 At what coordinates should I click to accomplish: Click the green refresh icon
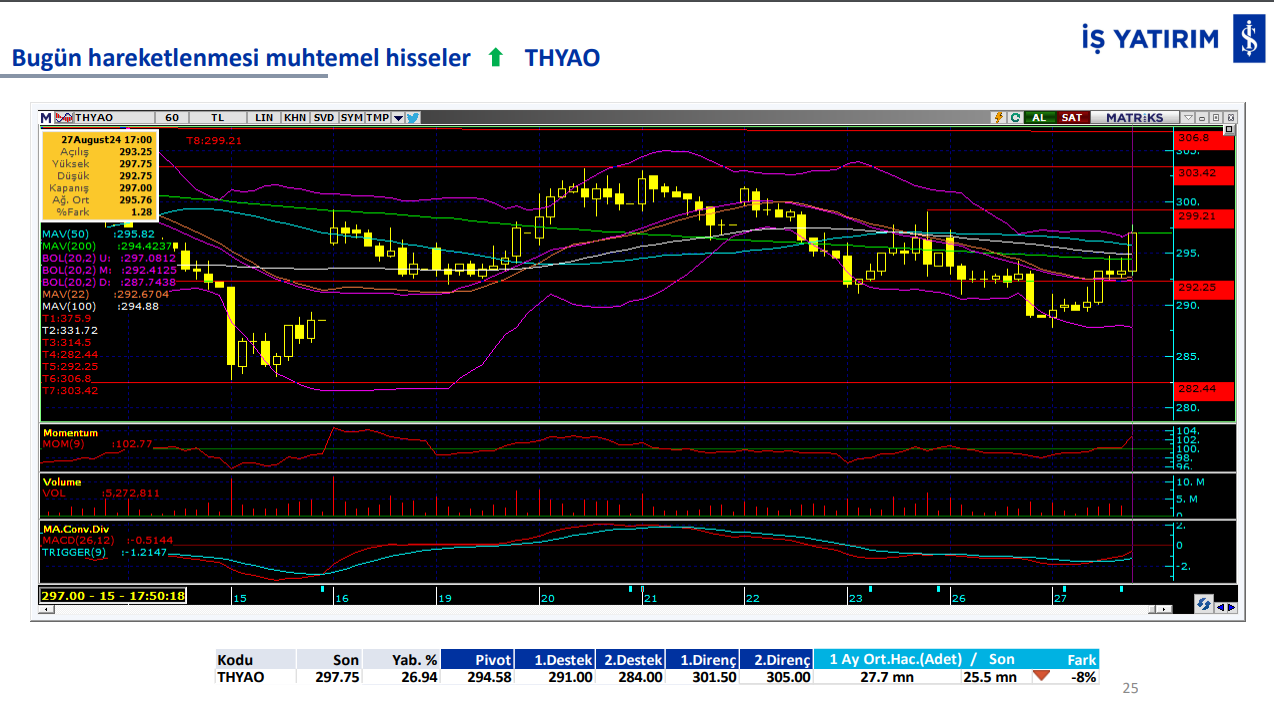(x=1015, y=117)
